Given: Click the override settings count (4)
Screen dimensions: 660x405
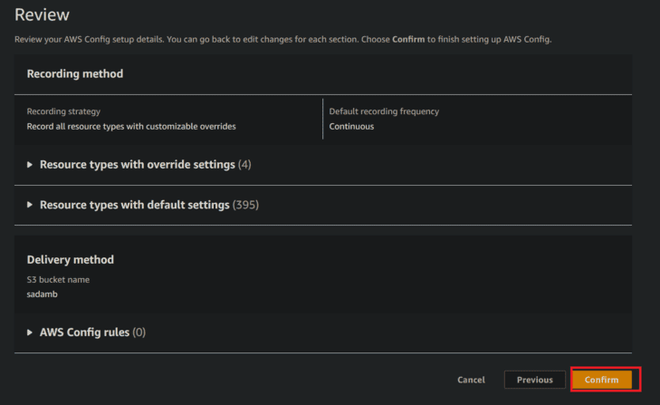Looking at the screenshot, I should (x=245, y=164).
